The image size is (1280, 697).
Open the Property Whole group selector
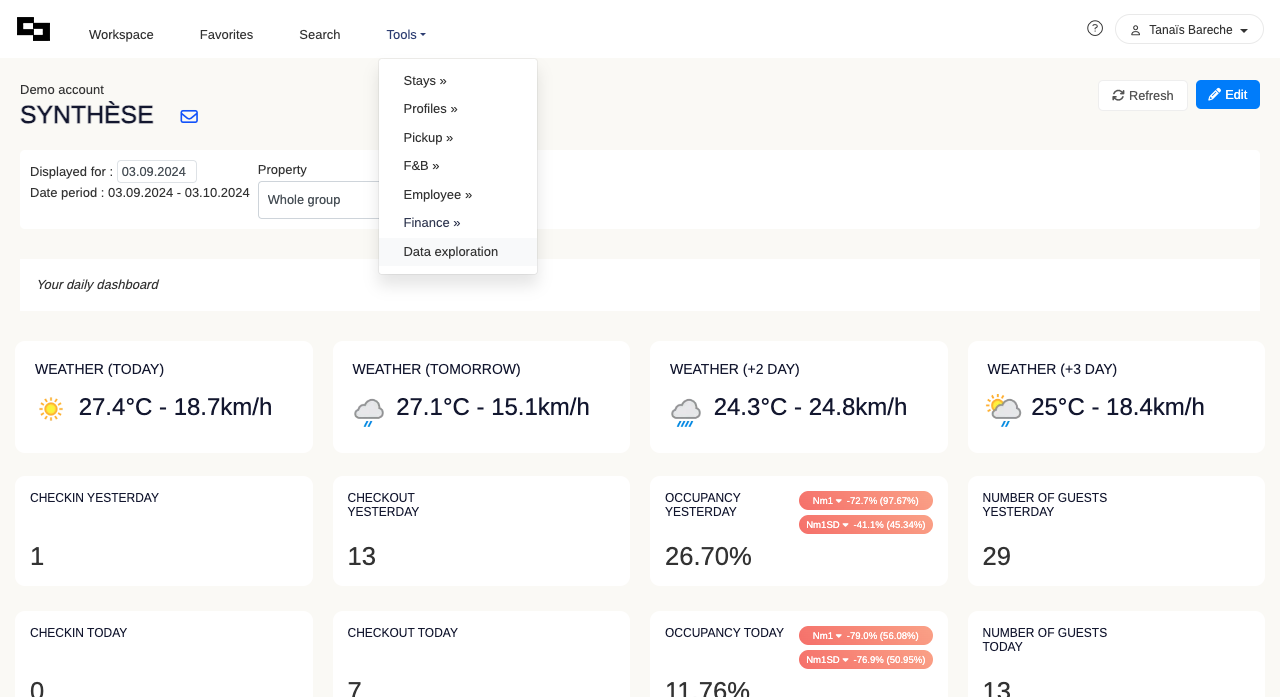318,200
